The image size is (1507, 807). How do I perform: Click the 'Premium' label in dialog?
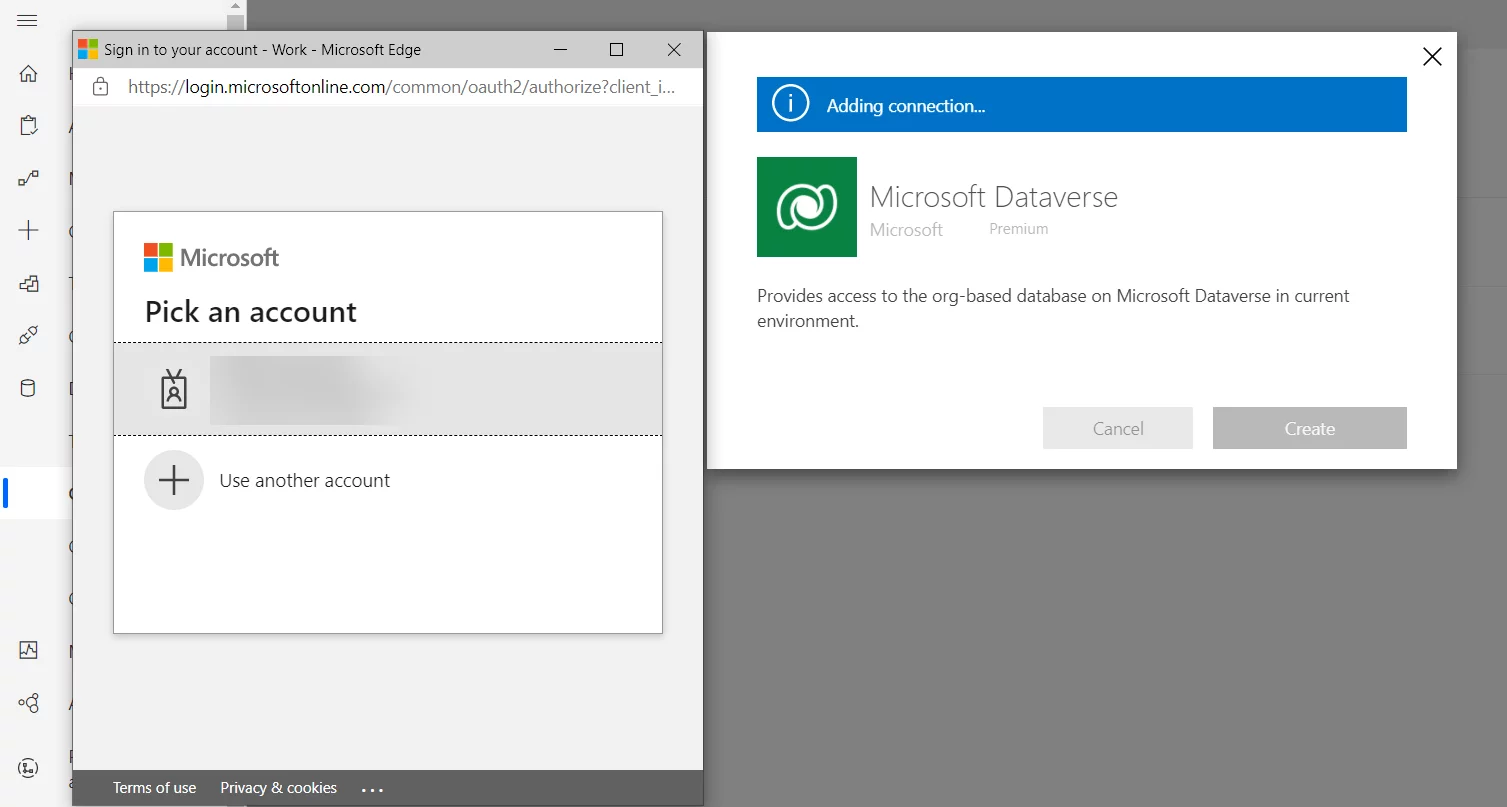1019,229
